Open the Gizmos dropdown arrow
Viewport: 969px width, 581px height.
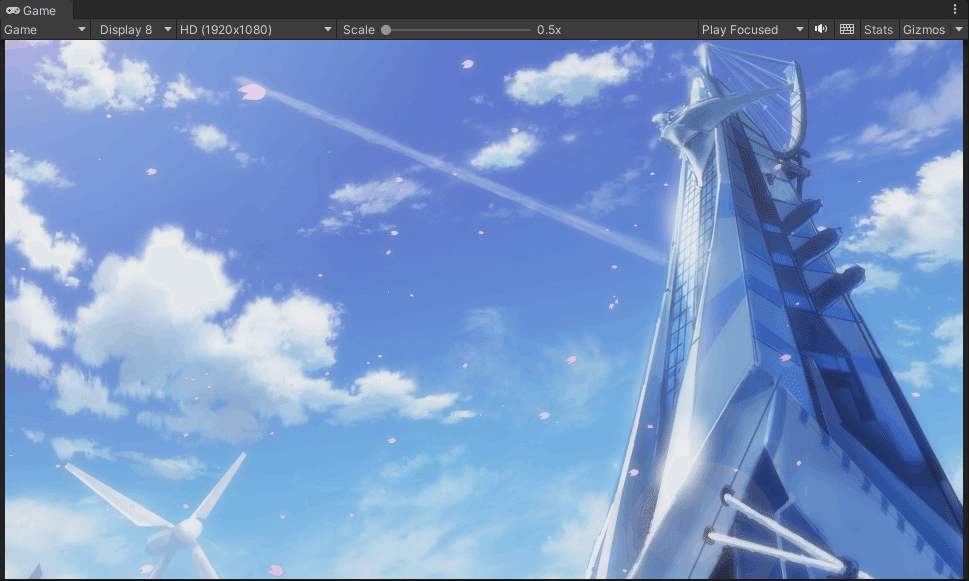click(x=959, y=30)
